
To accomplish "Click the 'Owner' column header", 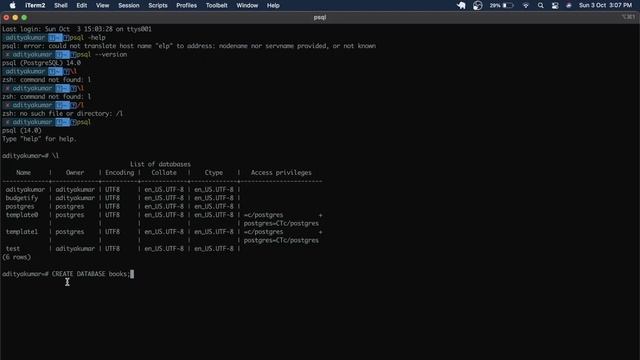I will pos(75,173).
